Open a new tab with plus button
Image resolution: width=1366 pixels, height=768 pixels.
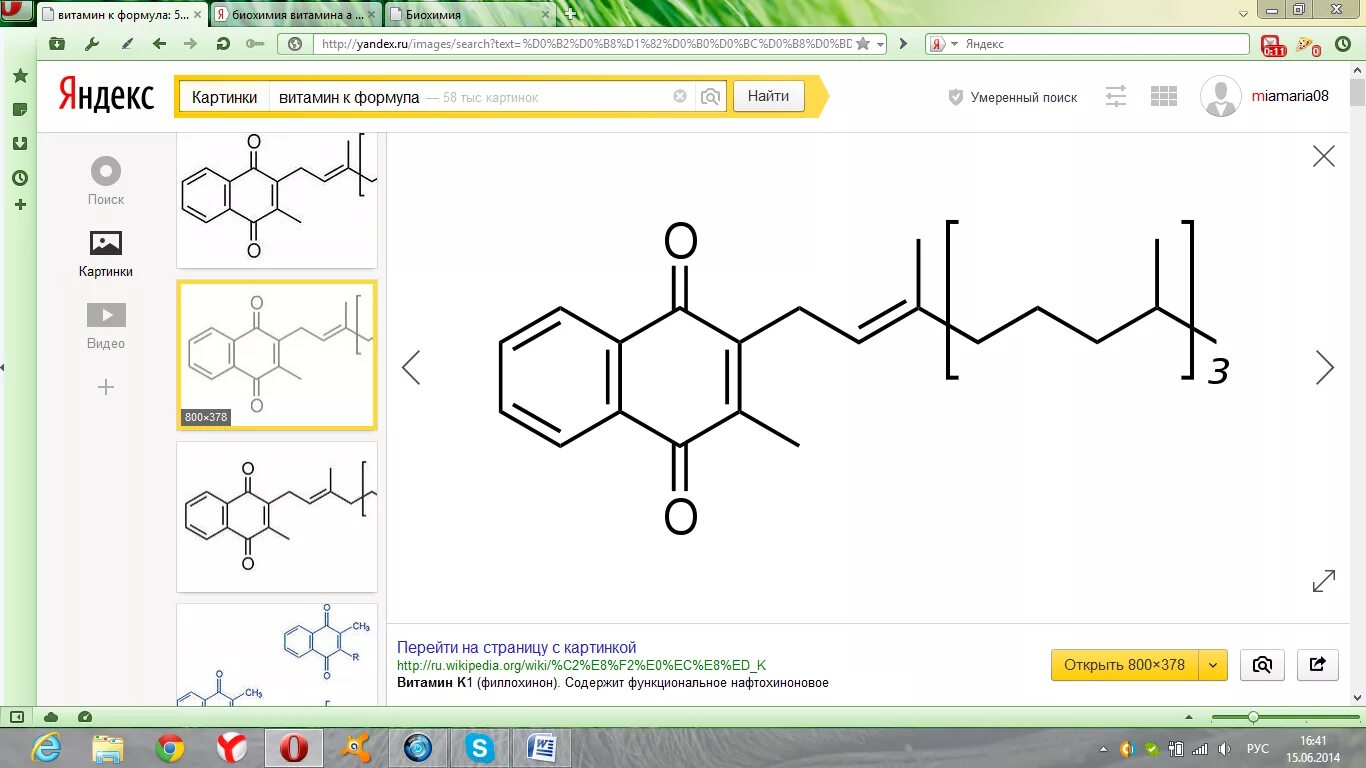571,14
